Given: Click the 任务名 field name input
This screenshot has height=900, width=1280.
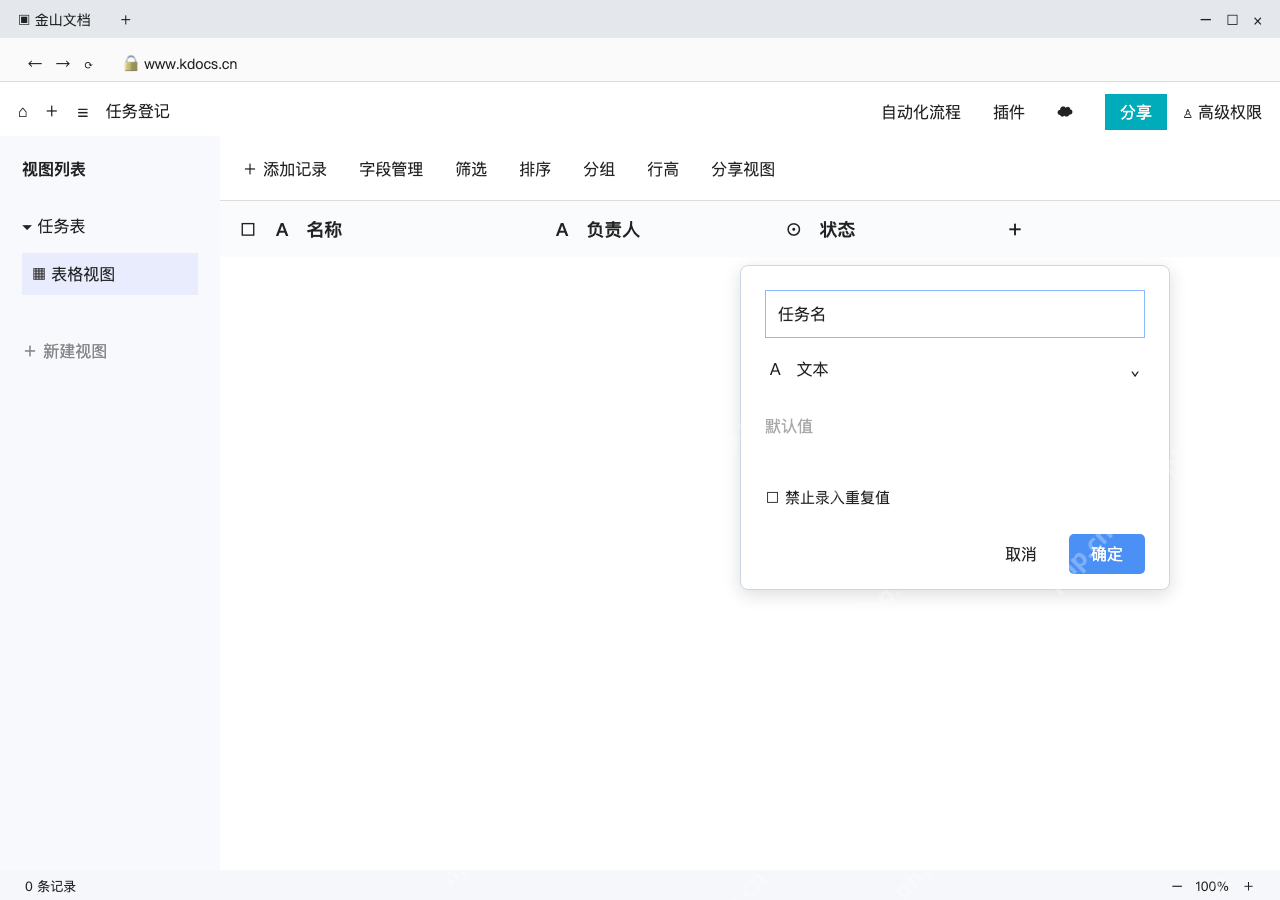Looking at the screenshot, I should click(x=955, y=314).
